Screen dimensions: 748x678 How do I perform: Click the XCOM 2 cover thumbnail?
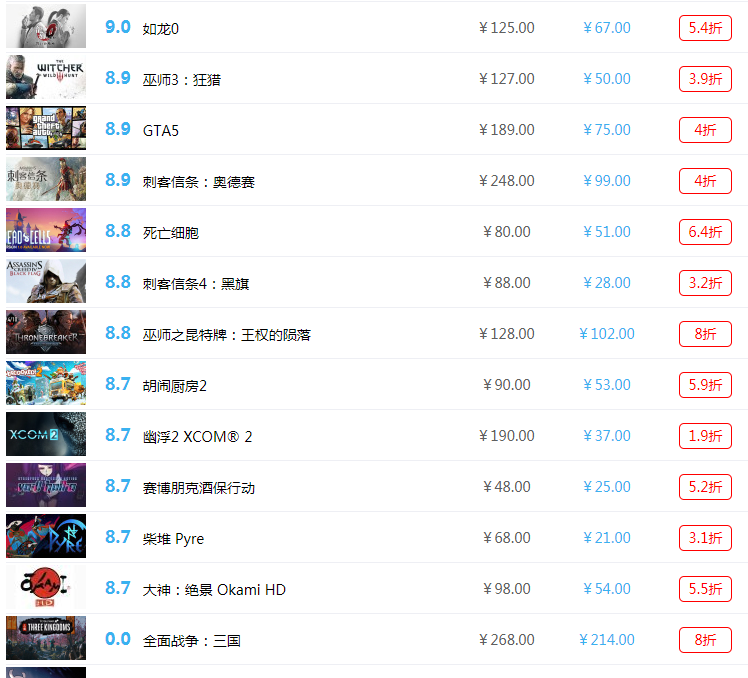pos(46,434)
